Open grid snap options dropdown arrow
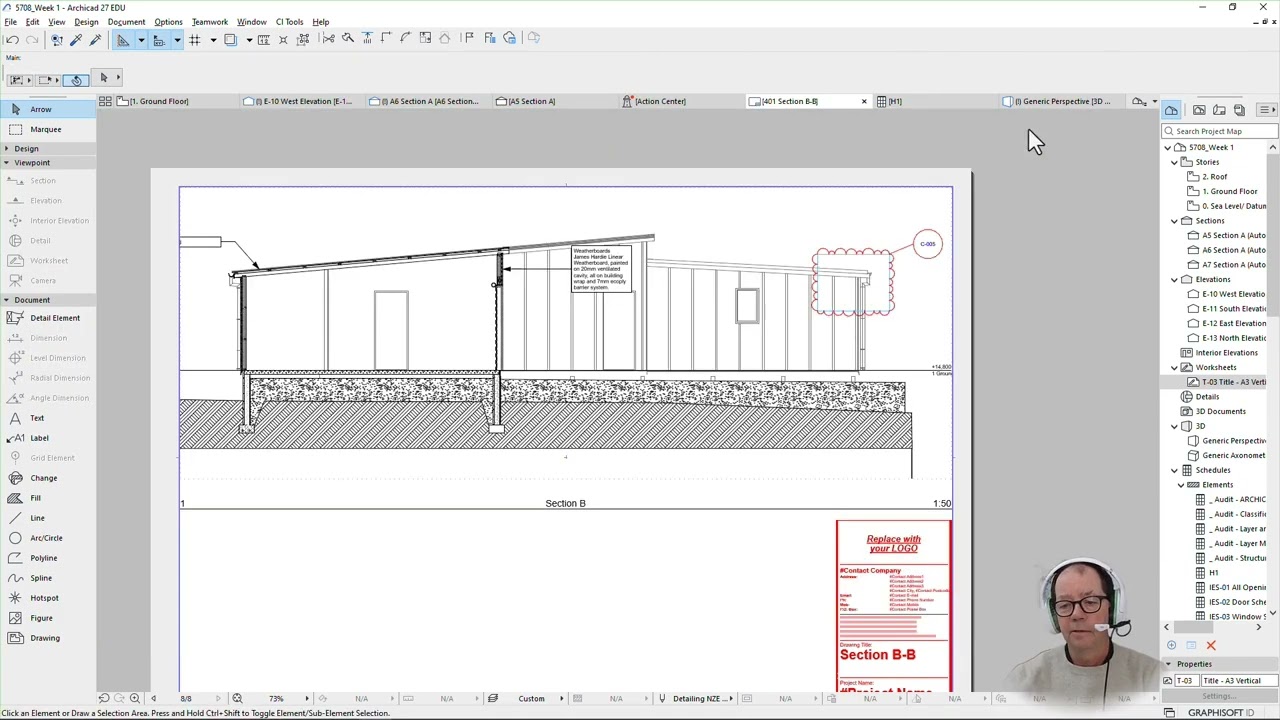 tap(213, 40)
